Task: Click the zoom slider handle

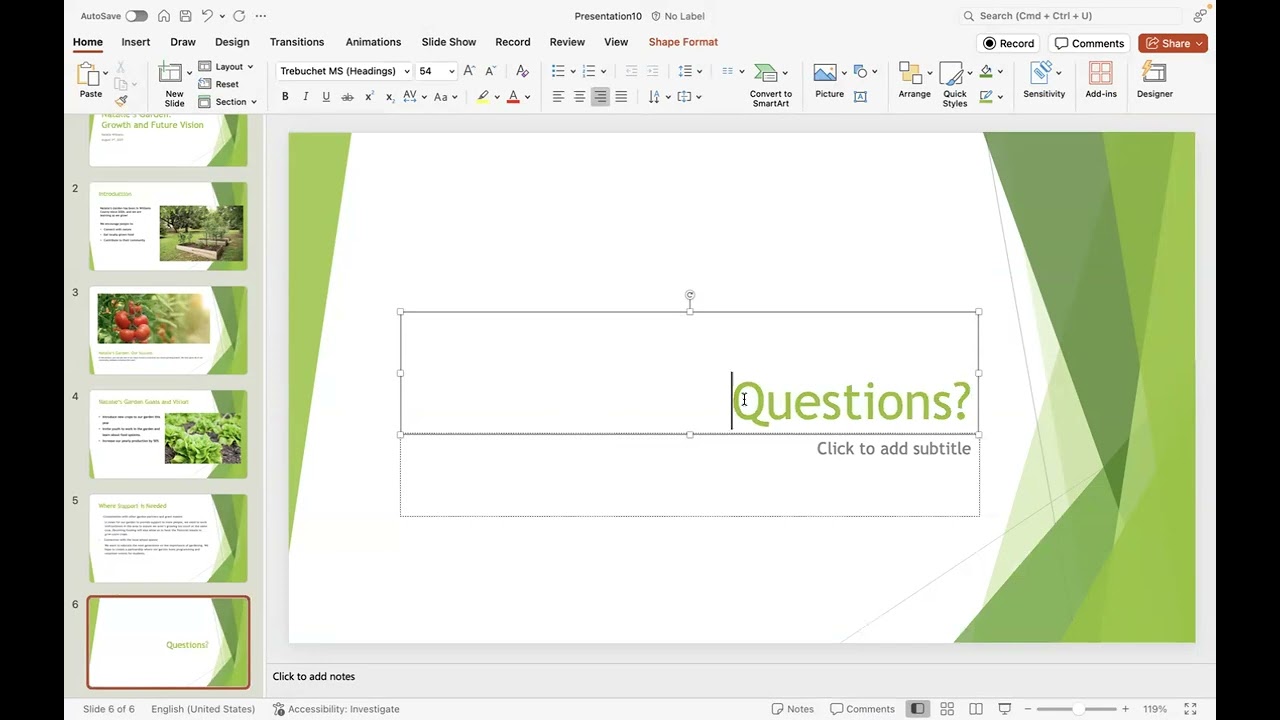Action: [1078, 709]
